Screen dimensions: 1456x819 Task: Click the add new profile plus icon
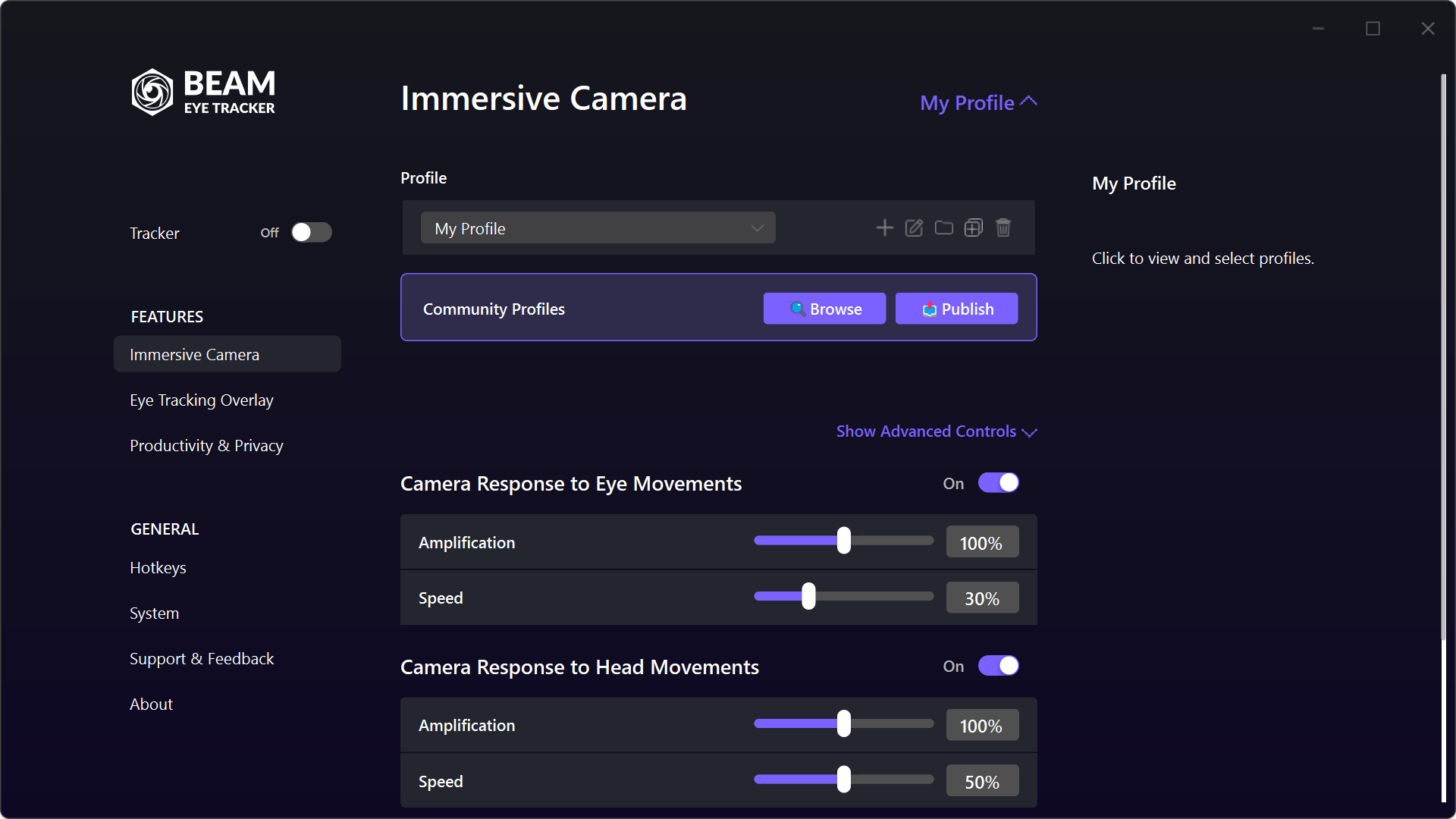[x=884, y=227]
